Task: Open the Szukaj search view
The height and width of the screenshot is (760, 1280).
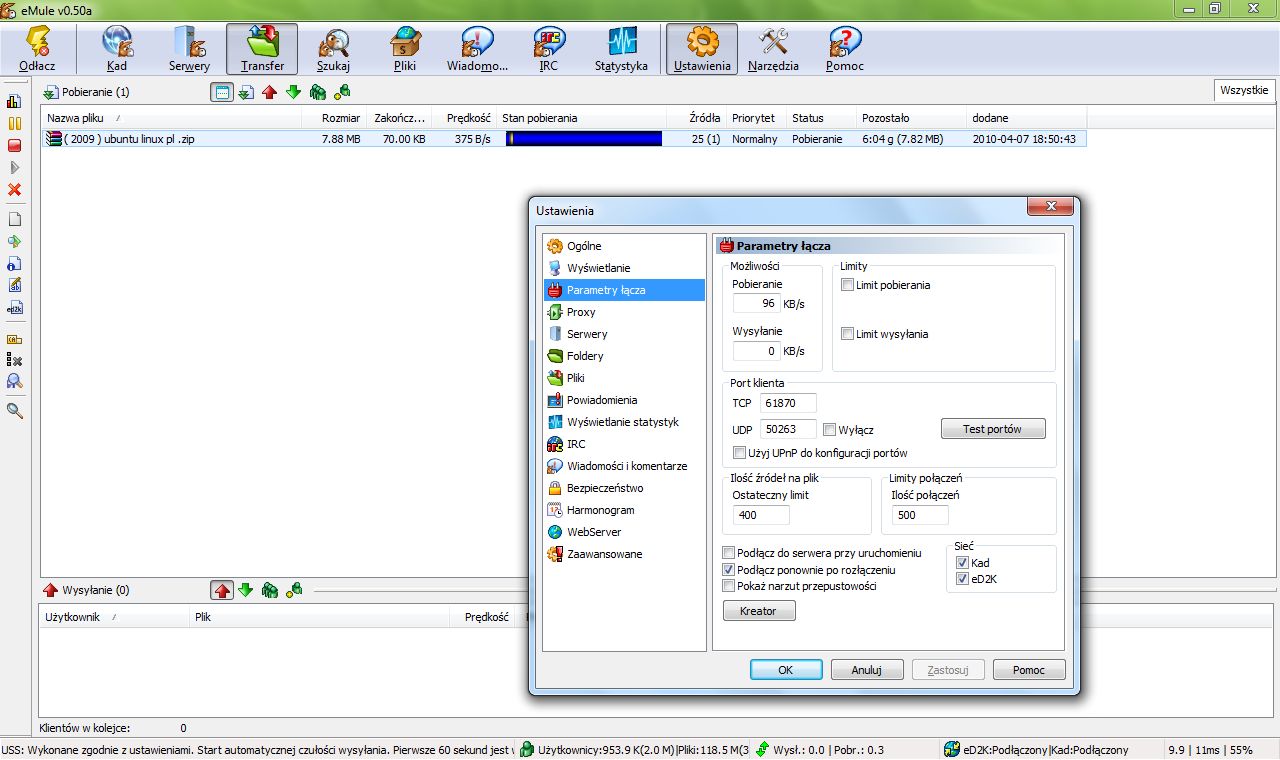Action: pyautogui.click(x=334, y=49)
